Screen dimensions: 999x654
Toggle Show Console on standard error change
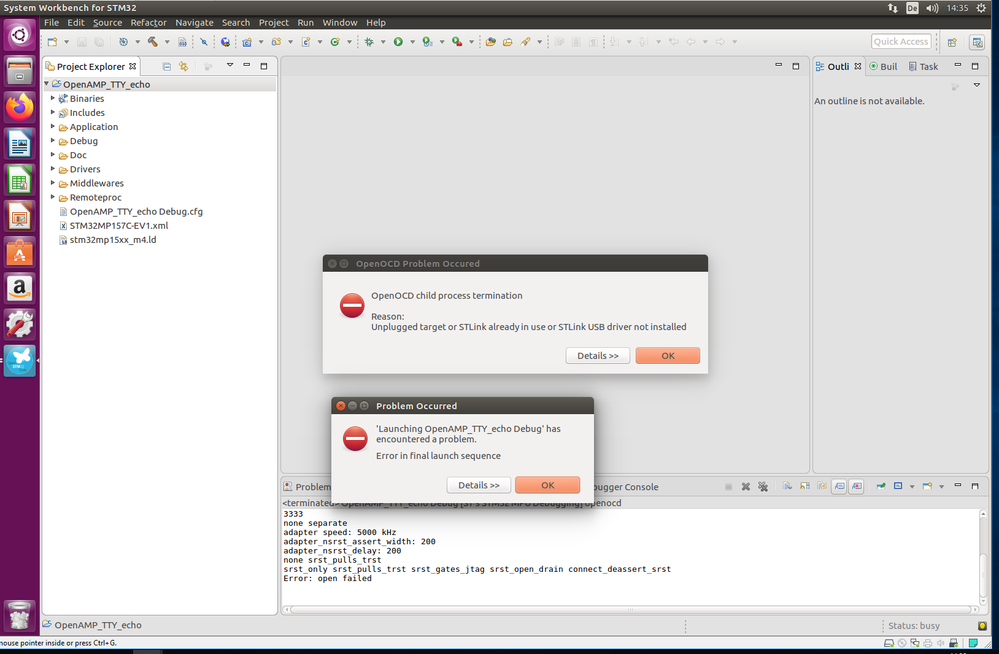857,486
